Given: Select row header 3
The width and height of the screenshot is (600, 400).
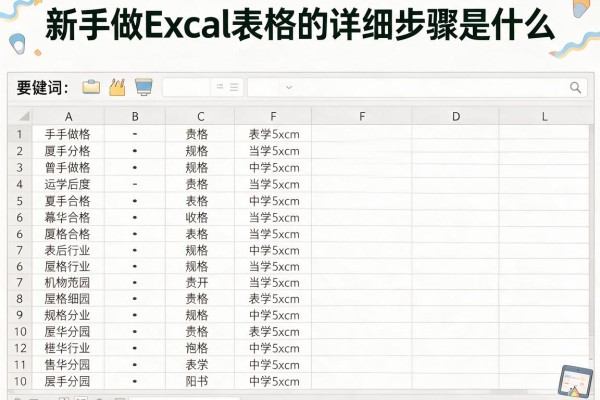Looking at the screenshot, I should (x=20, y=168).
